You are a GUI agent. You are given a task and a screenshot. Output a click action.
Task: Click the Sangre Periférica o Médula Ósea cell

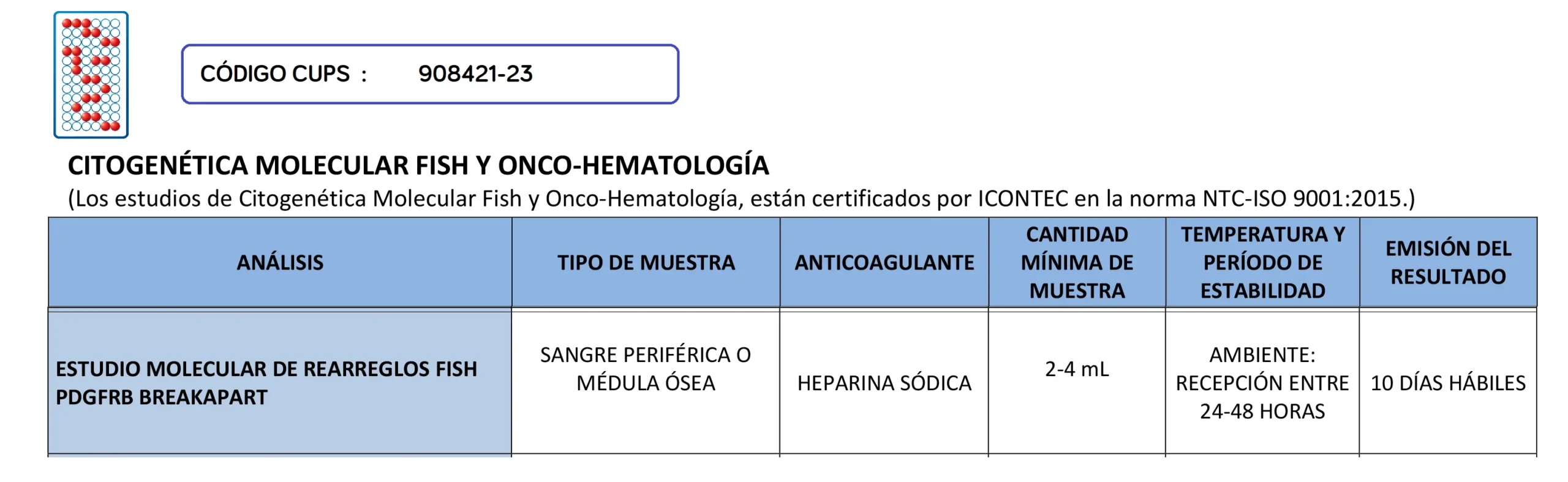[646, 369]
